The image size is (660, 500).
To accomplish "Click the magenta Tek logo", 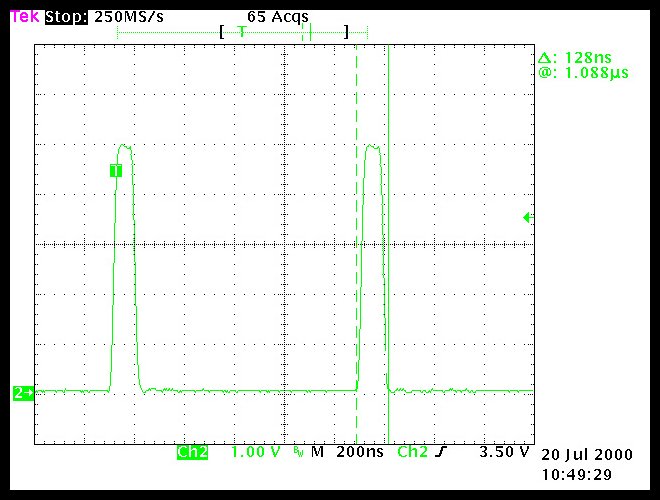I will click(x=25, y=17).
